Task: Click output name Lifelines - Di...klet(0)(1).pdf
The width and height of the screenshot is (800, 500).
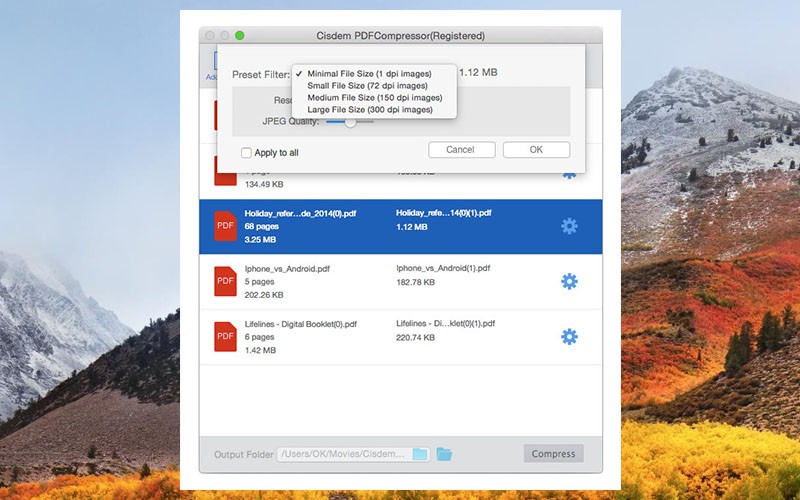Action: coord(445,323)
